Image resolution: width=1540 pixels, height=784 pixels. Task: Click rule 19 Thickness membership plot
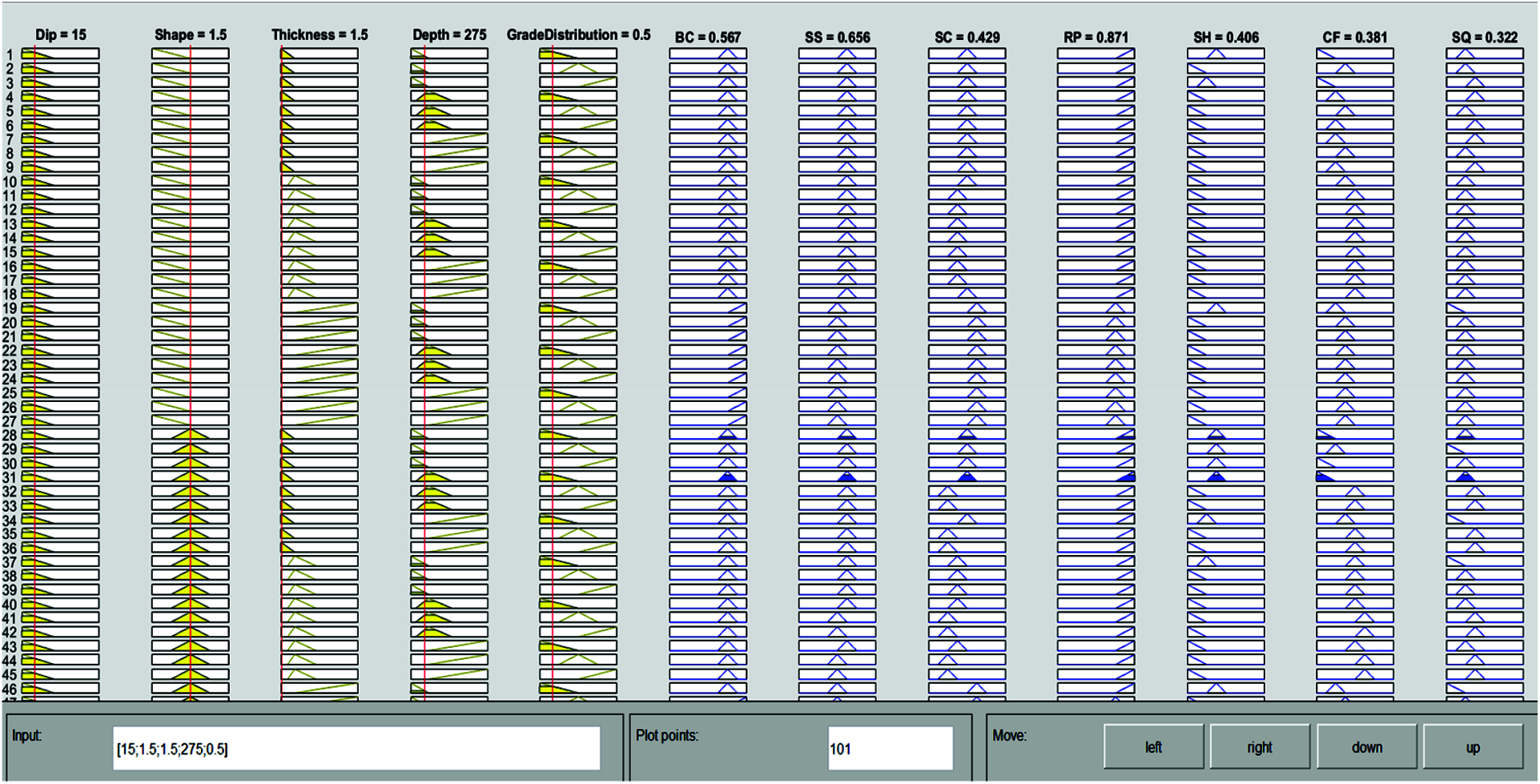click(x=320, y=308)
